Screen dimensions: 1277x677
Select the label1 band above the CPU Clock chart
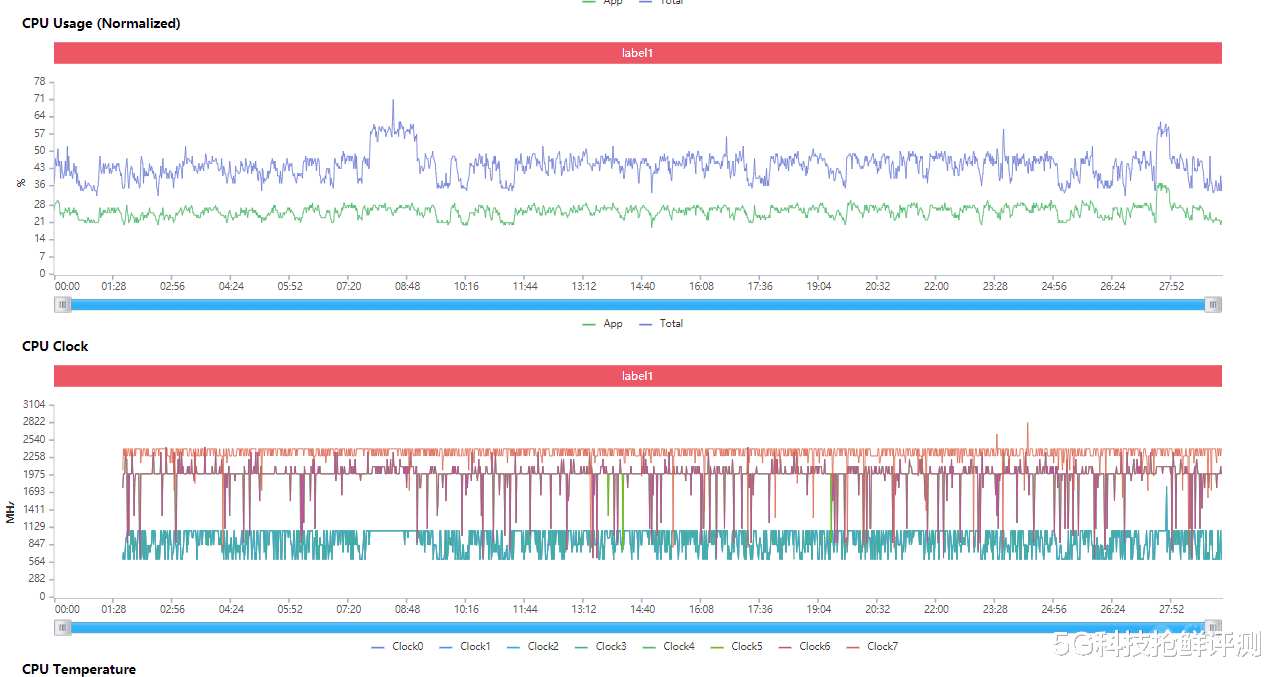pyautogui.click(x=638, y=376)
